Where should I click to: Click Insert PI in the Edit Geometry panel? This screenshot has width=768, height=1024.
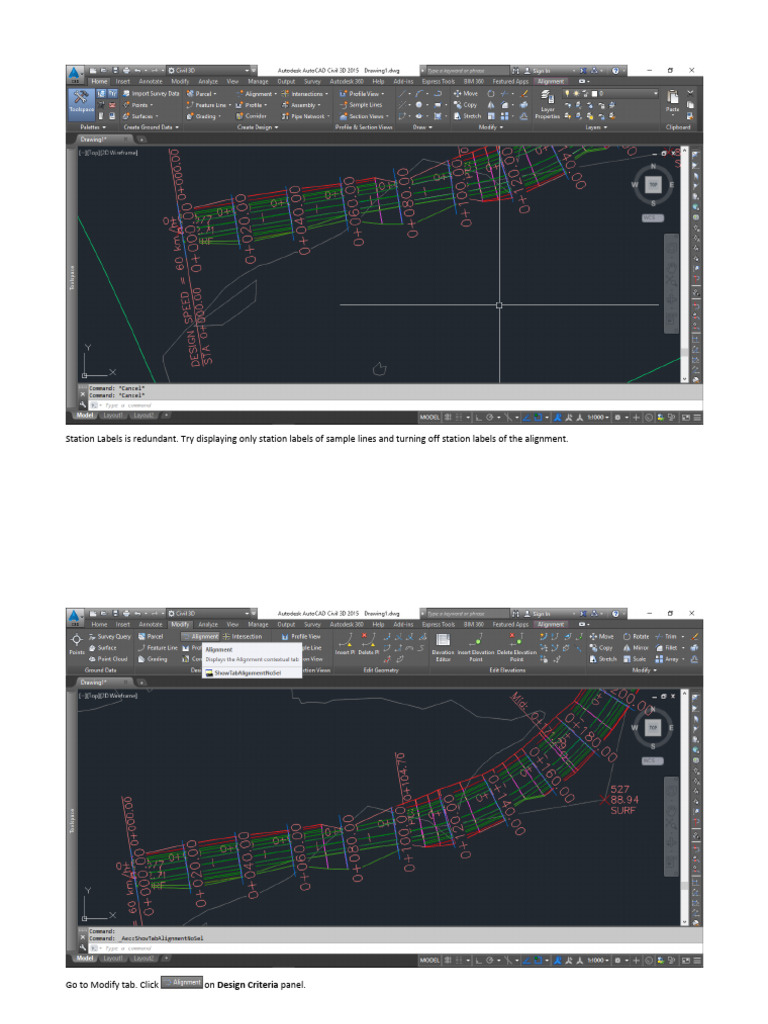tap(345, 643)
